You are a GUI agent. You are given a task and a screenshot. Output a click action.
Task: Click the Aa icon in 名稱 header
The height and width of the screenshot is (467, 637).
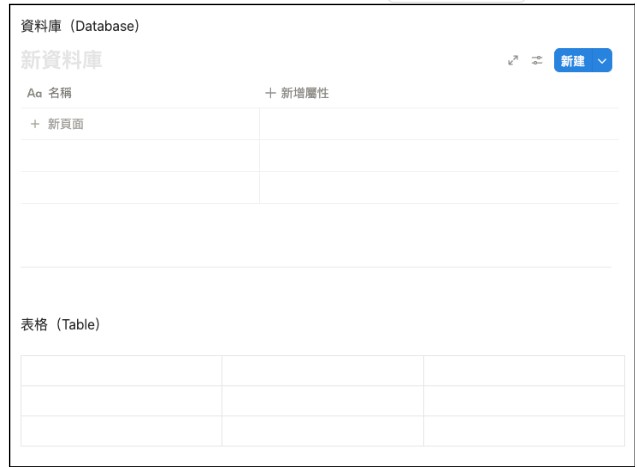pos(35,93)
